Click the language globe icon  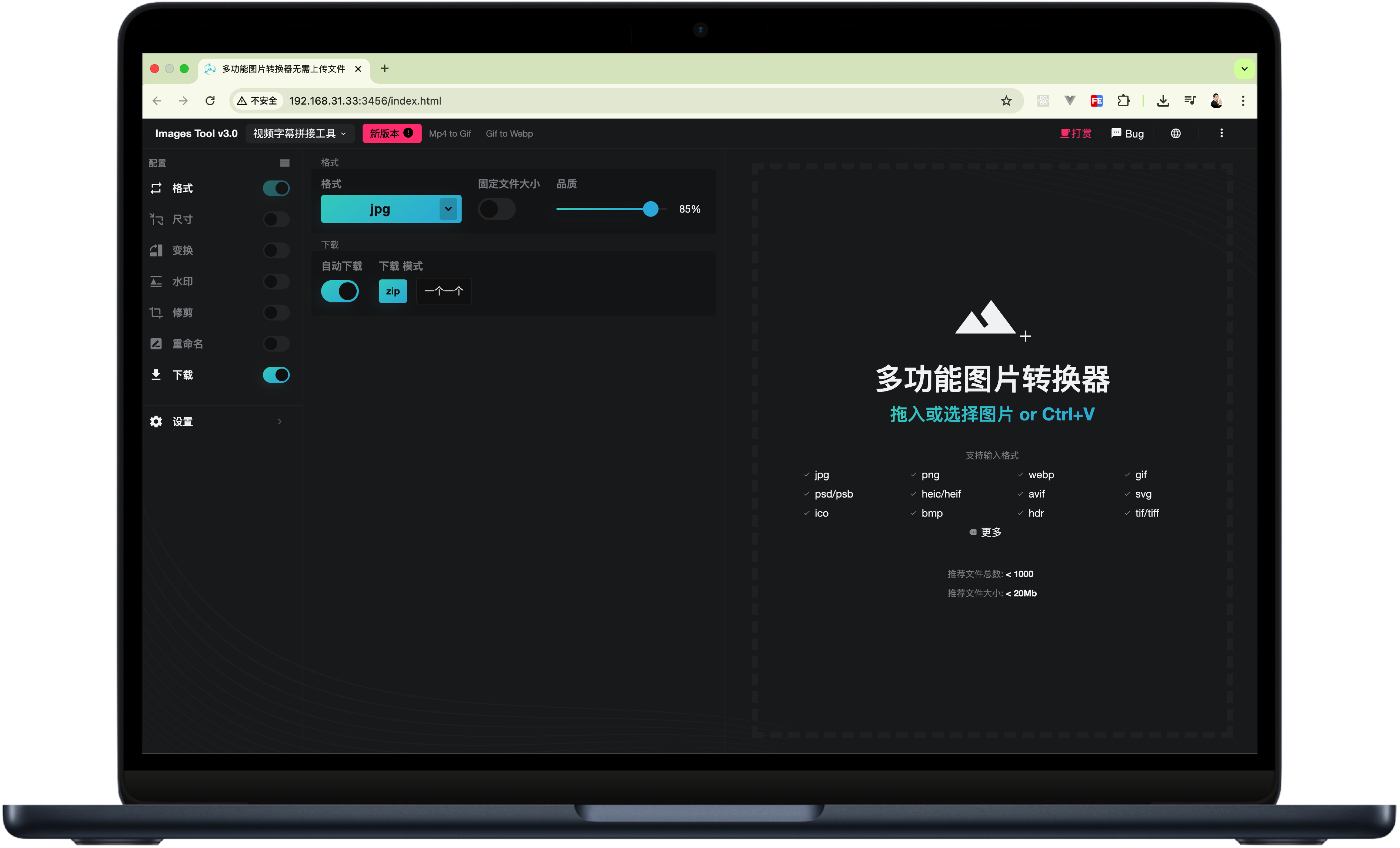pyautogui.click(x=1175, y=134)
